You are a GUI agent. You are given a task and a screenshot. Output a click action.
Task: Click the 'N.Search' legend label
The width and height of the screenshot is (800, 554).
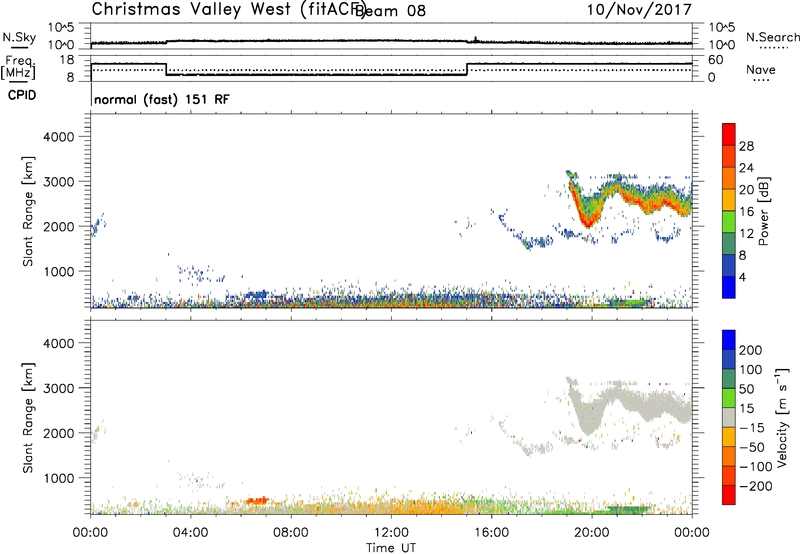point(772,37)
